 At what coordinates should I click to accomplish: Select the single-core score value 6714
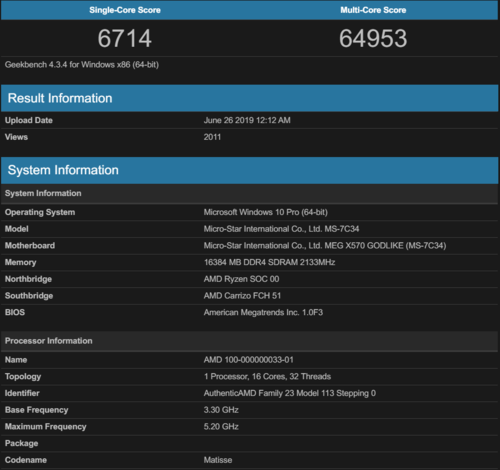pyautogui.click(x=125, y=38)
